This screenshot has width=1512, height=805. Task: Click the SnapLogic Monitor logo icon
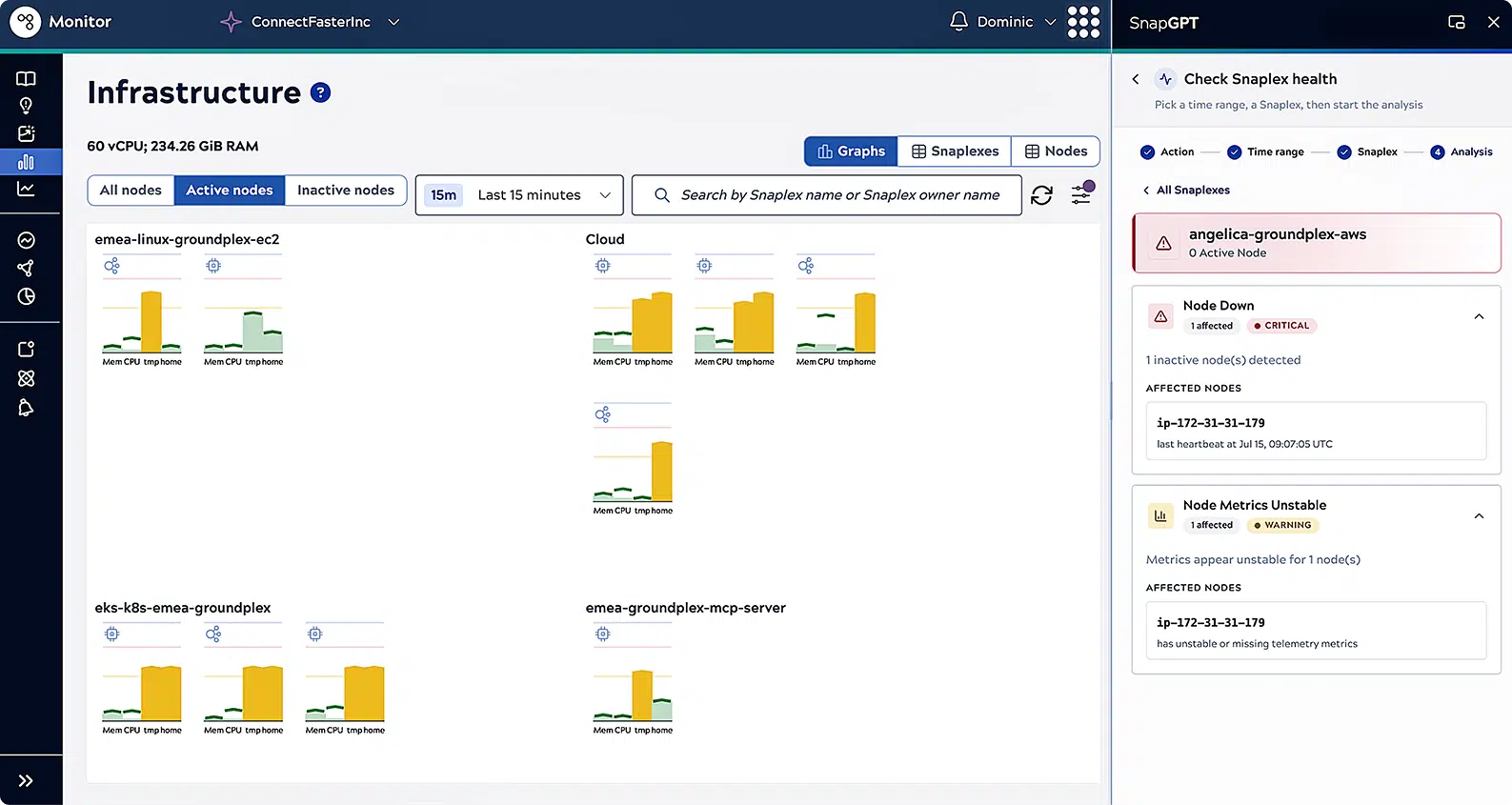coord(26,21)
